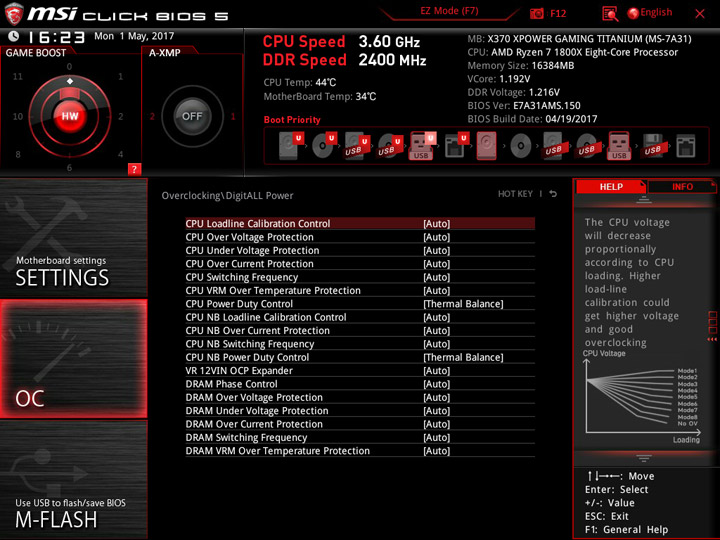720x540 pixels.
Task: Click the Boot Priority heading
Action: pos(292,120)
